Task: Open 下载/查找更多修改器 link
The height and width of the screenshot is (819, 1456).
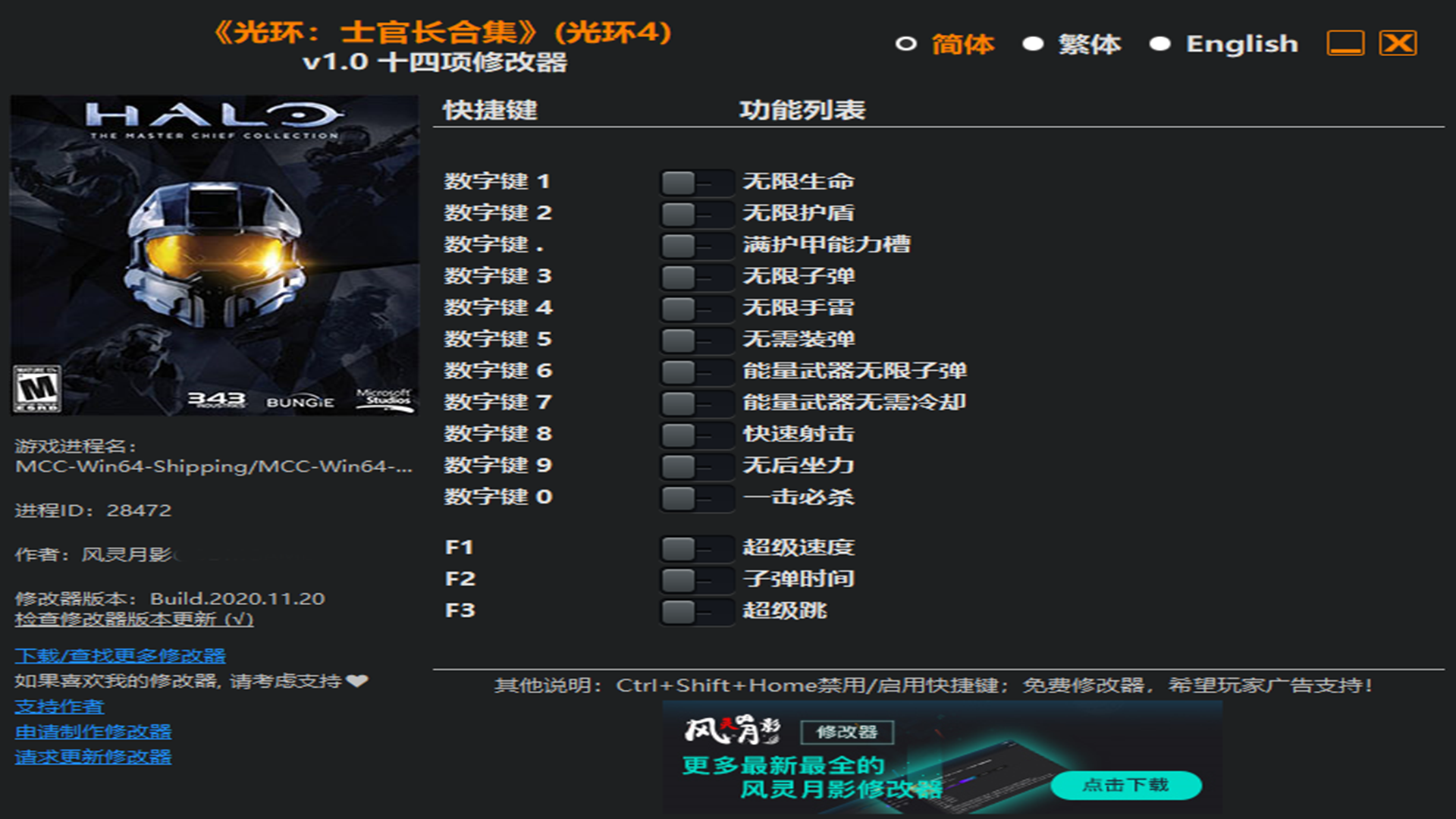Action: (x=120, y=655)
